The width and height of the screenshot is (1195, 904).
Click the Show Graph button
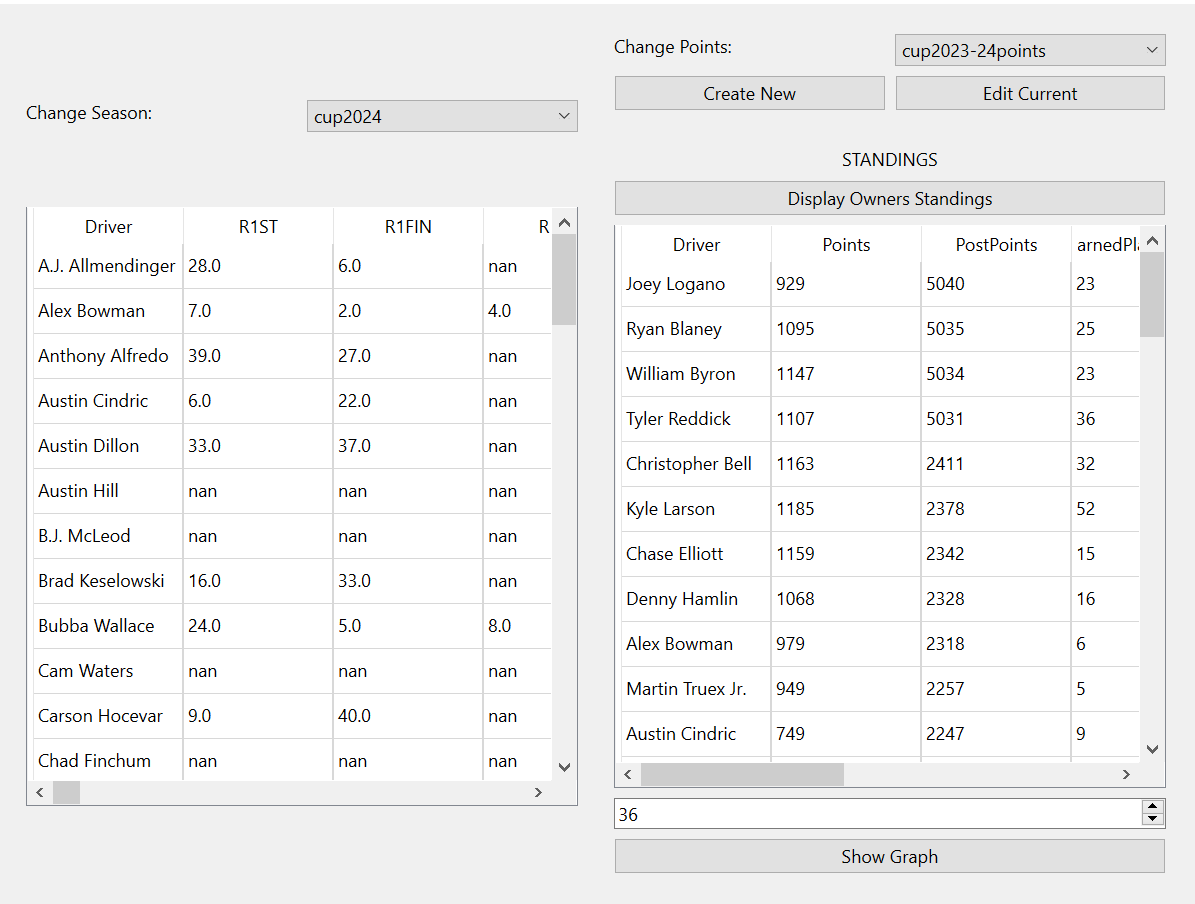[x=889, y=856]
